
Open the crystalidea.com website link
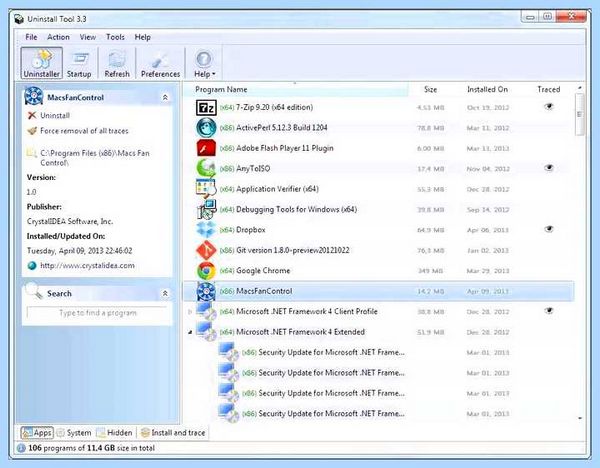[x=87, y=266]
